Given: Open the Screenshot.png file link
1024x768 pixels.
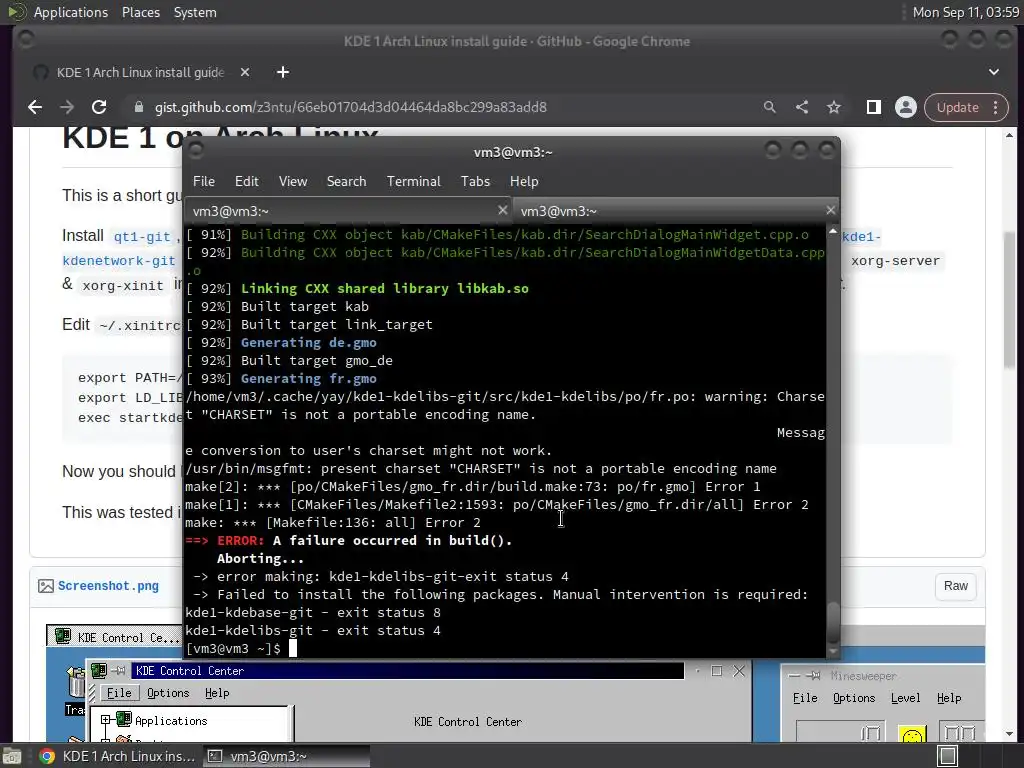Looking at the screenshot, I should (108, 586).
